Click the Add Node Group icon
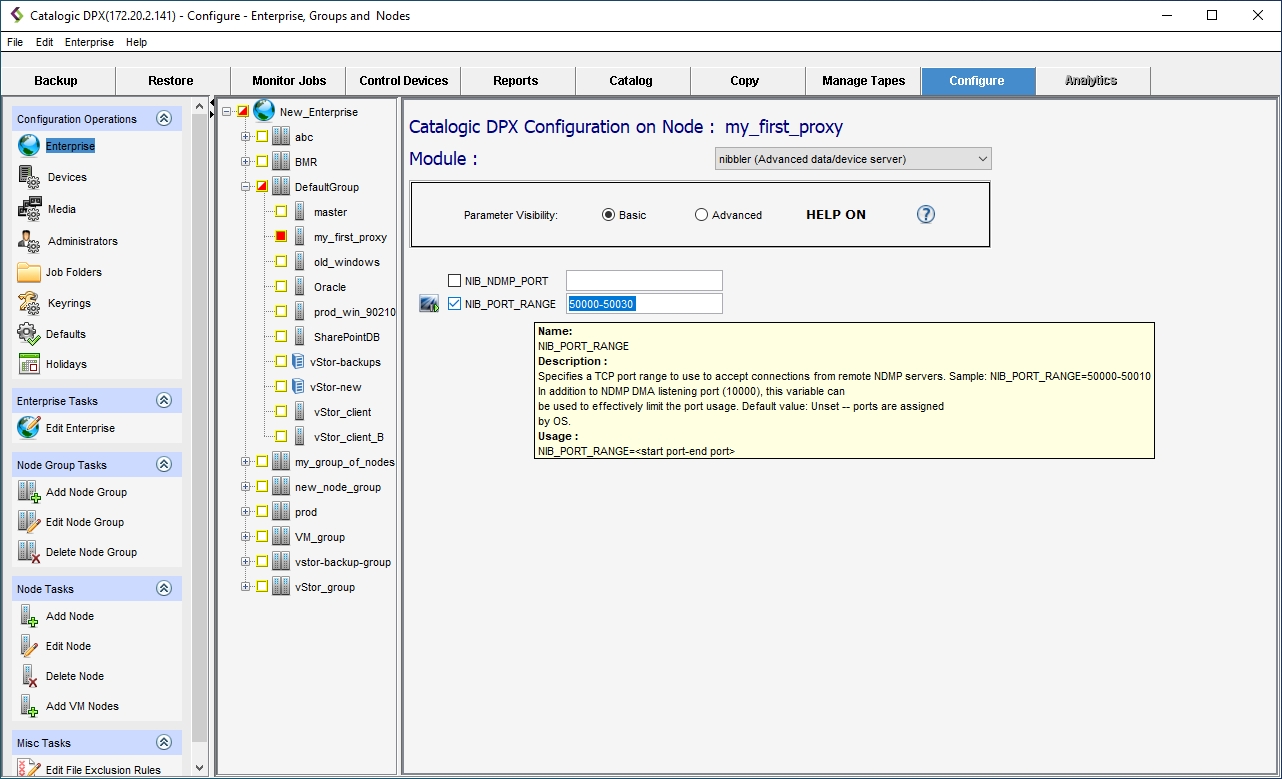Screen dimensions: 1282x779 coord(29,492)
